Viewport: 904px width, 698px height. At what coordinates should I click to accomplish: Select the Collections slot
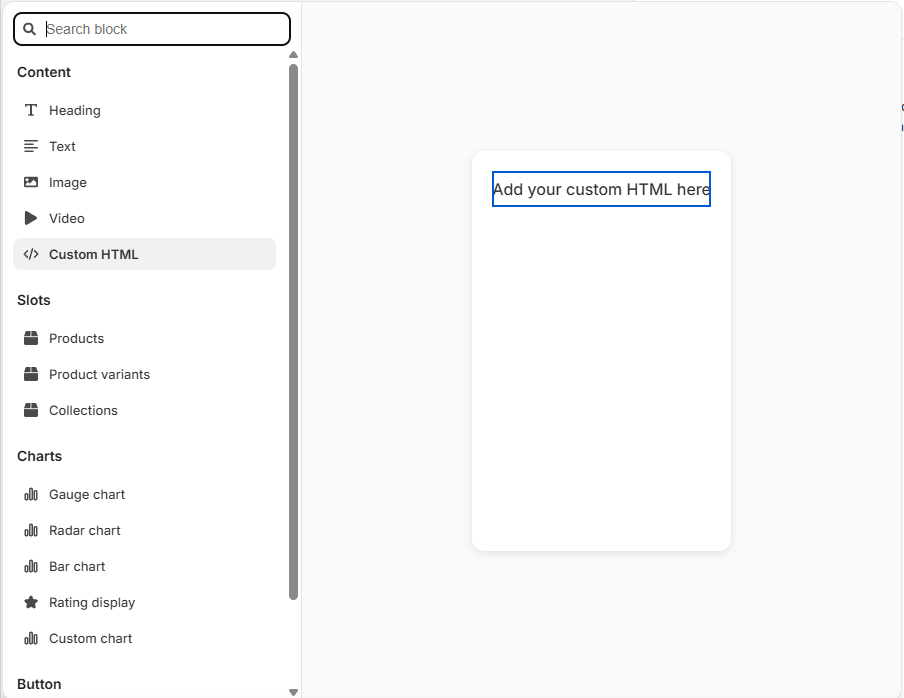coord(84,410)
